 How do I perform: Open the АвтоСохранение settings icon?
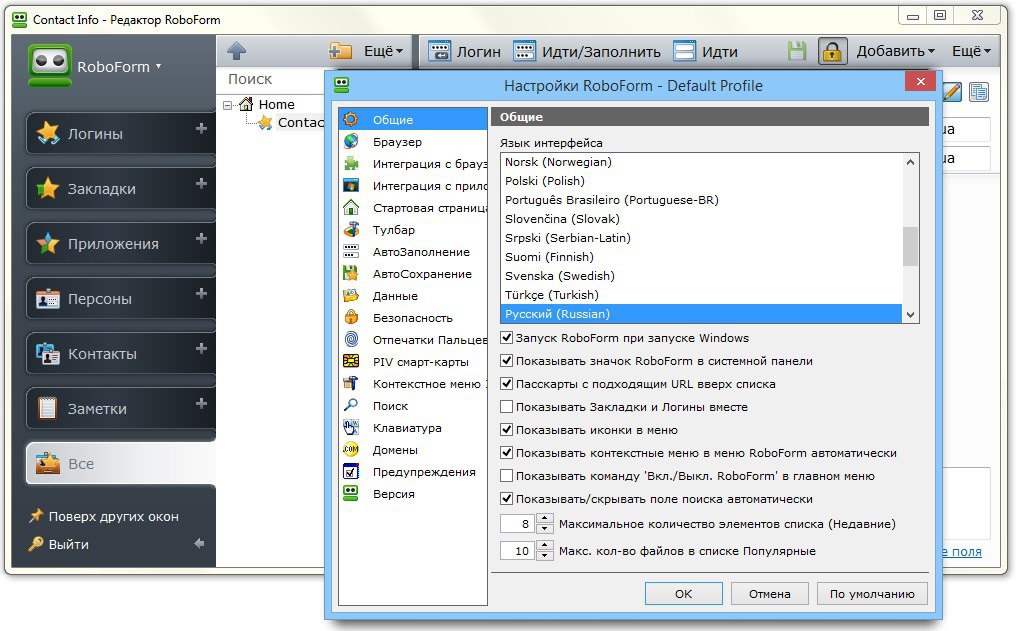(351, 273)
